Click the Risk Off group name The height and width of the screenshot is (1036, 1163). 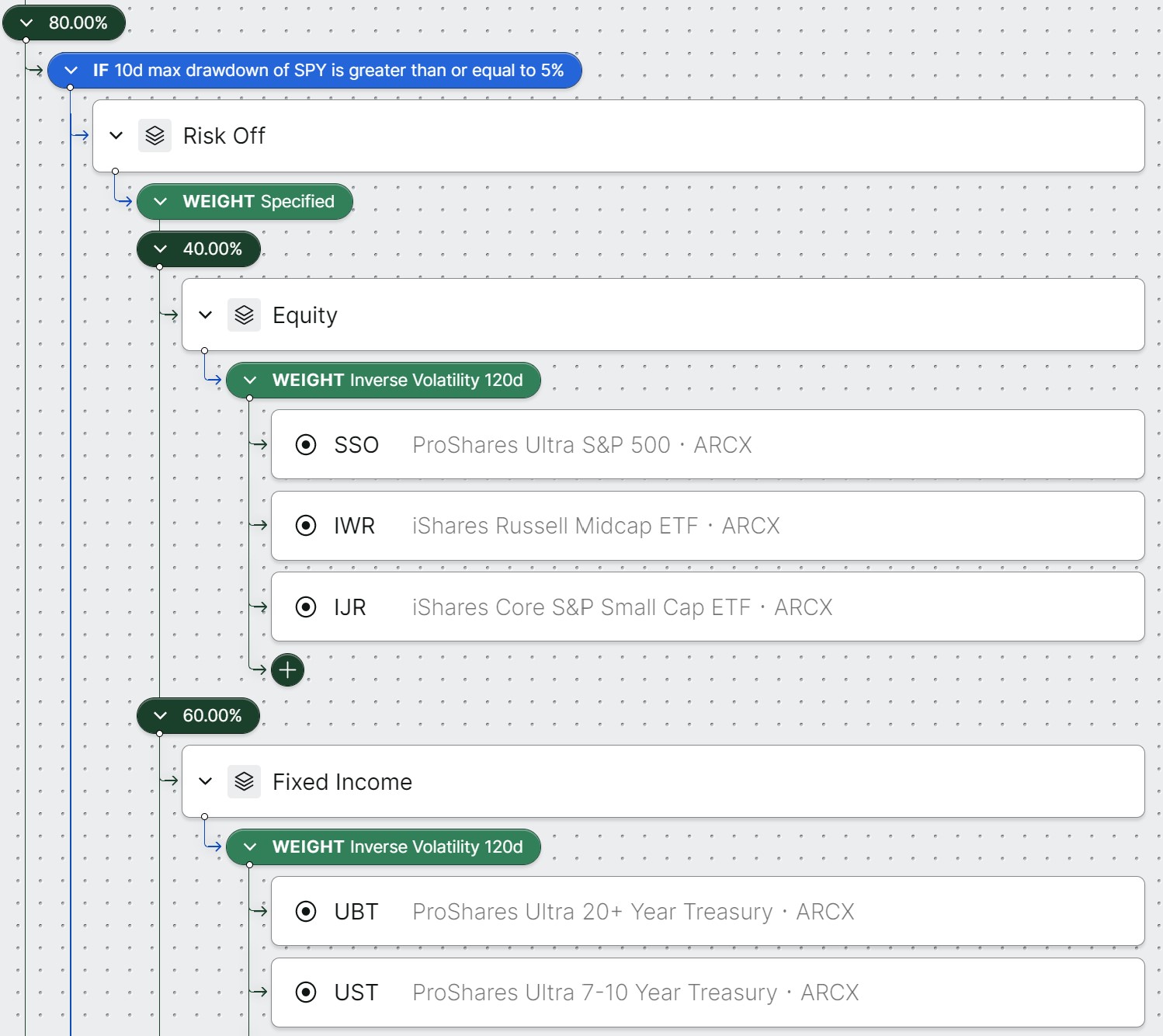tap(224, 136)
